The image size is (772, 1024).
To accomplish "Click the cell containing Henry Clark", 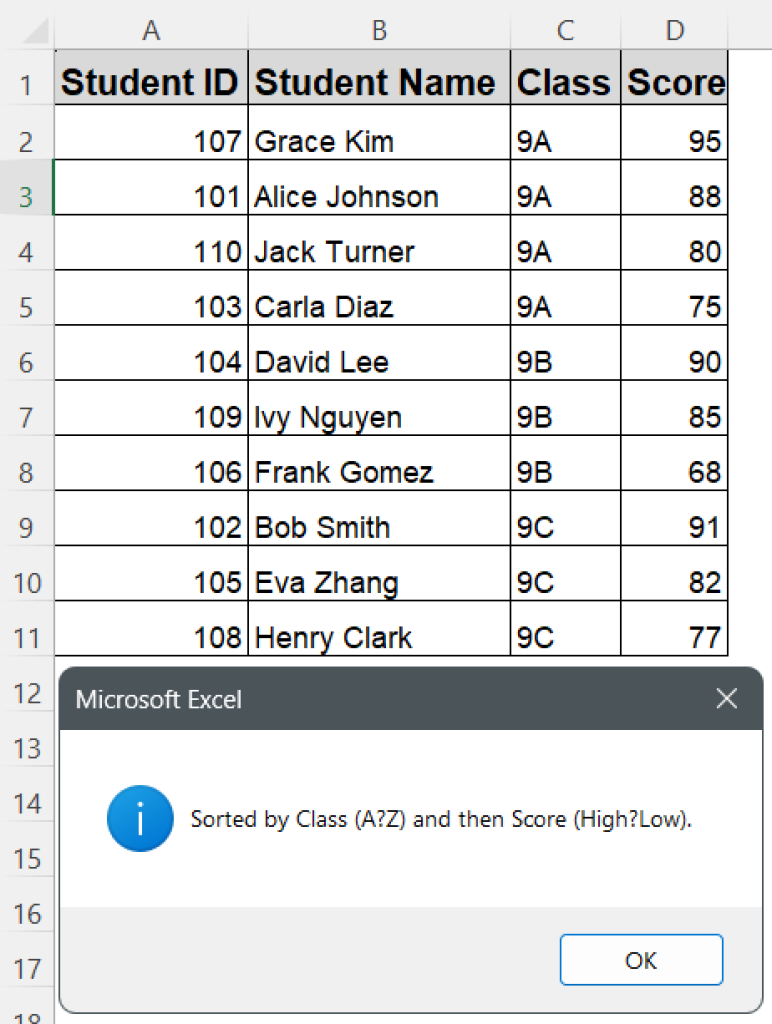I will [x=378, y=637].
